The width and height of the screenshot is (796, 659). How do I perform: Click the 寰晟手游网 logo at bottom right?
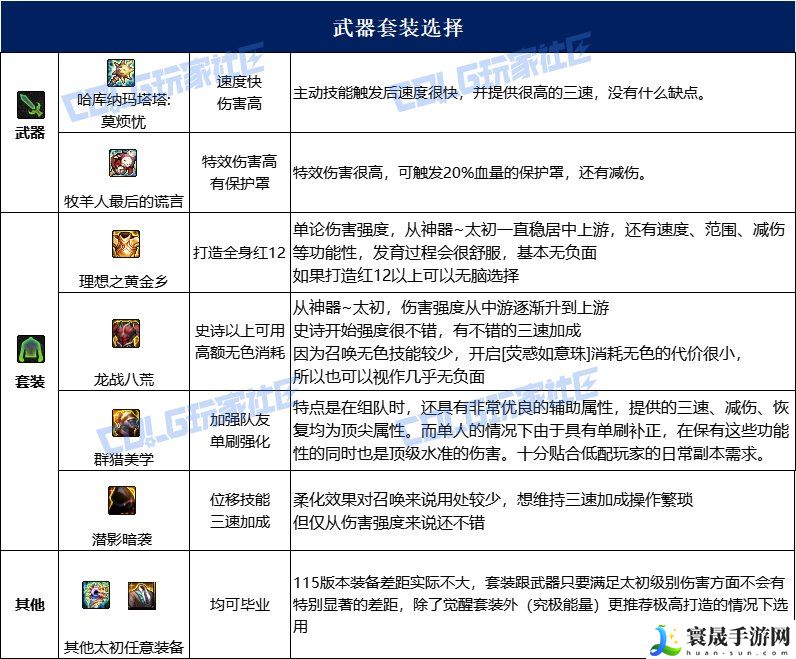tap(722, 640)
